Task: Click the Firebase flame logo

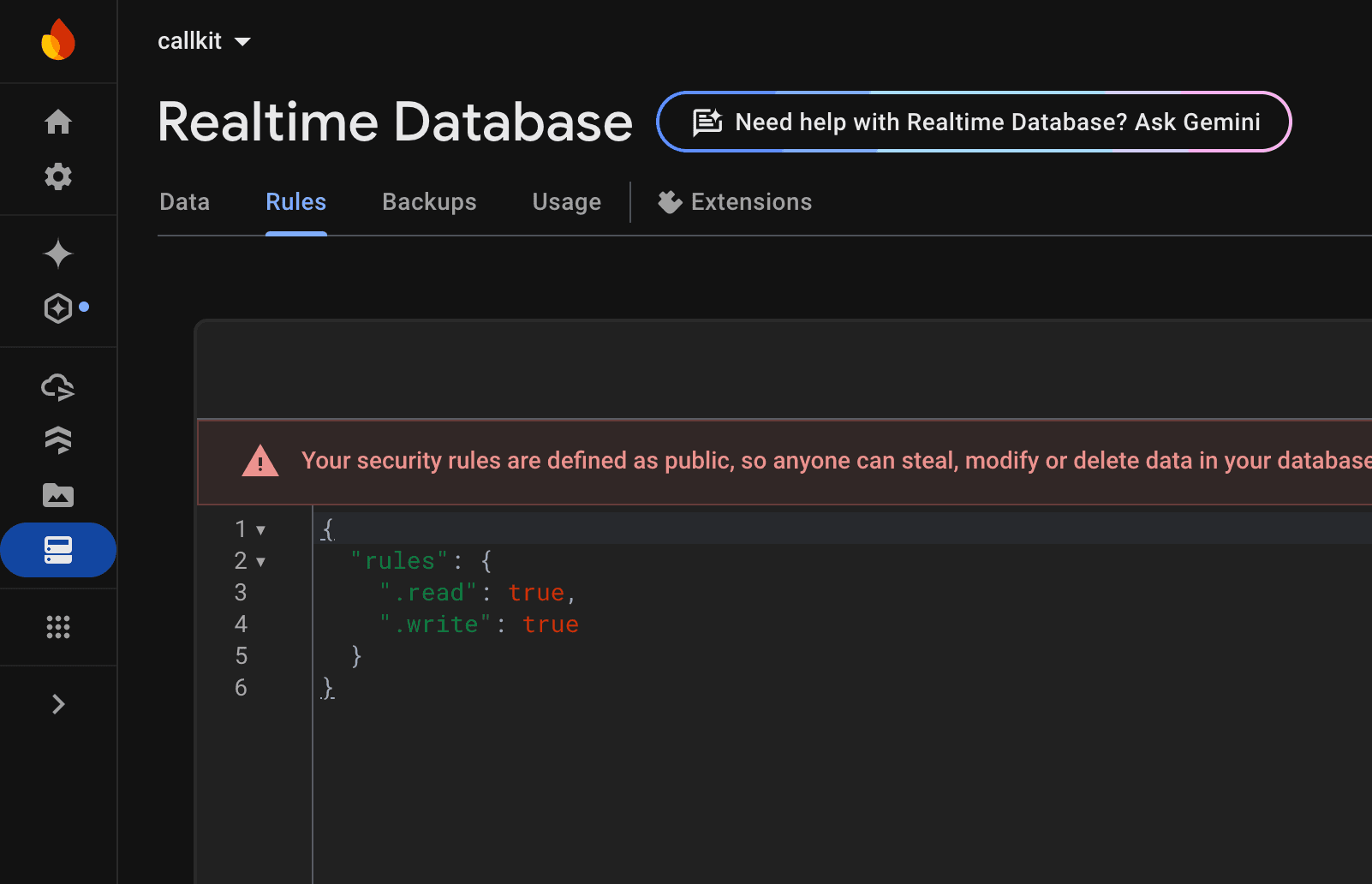Action: click(58, 40)
